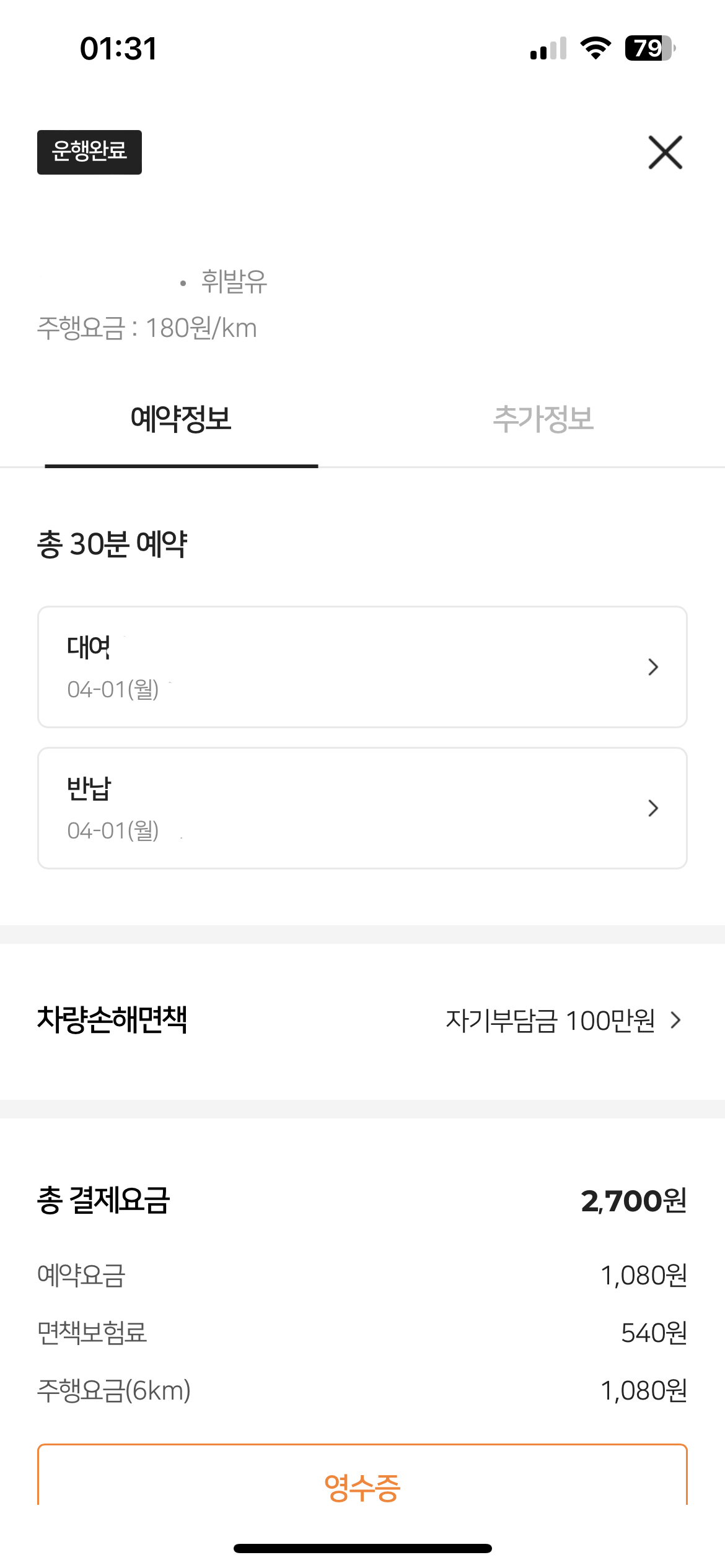
Task: Tap the battery level indicator
Action: pos(649,48)
